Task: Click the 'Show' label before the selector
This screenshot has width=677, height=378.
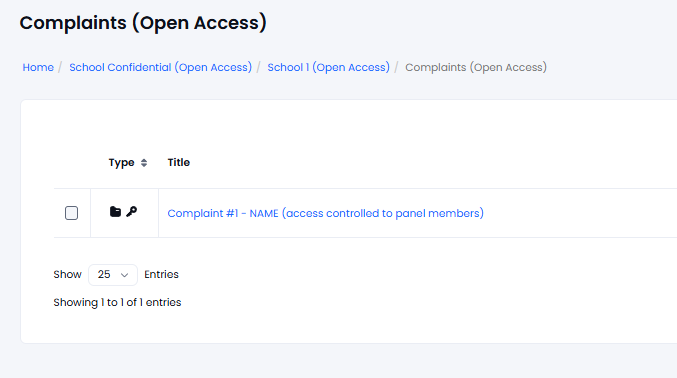Action: (x=67, y=275)
